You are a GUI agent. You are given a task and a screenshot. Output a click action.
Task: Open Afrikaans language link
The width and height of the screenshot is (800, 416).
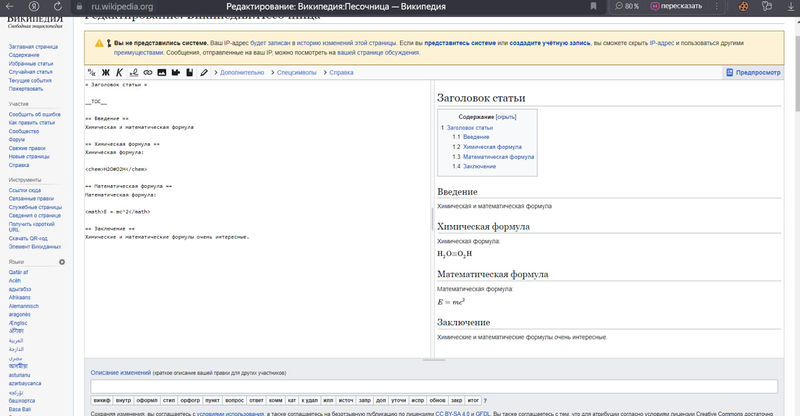point(19,298)
